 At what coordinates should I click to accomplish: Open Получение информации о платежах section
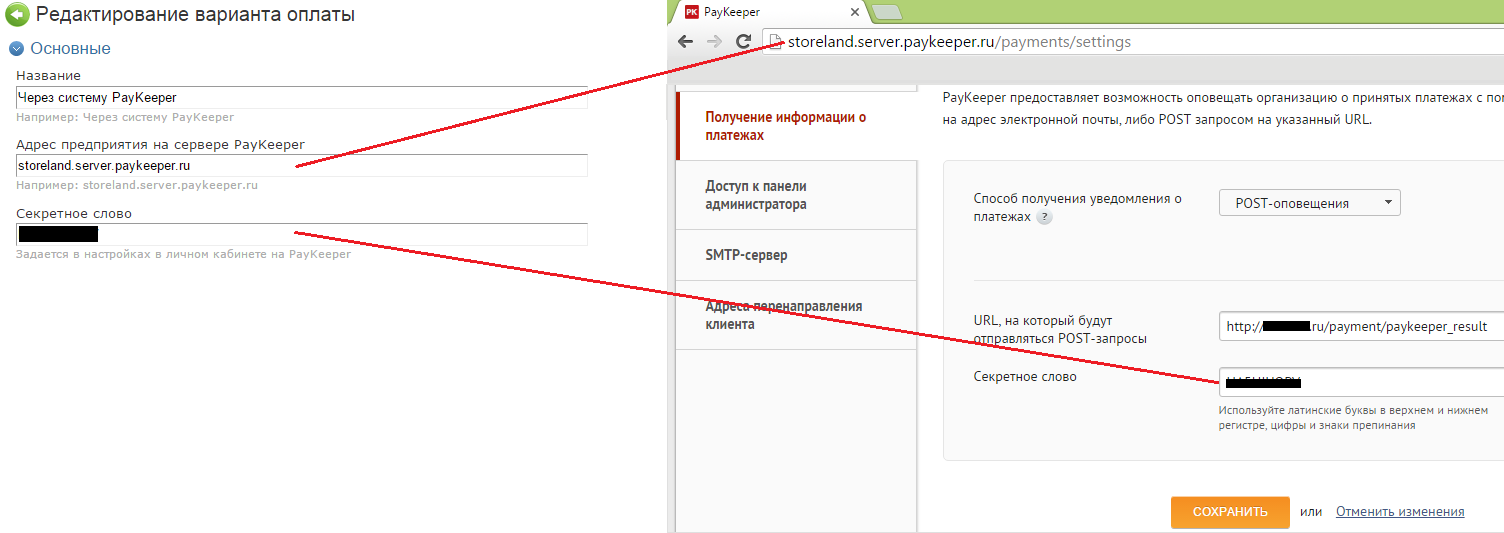click(x=796, y=126)
